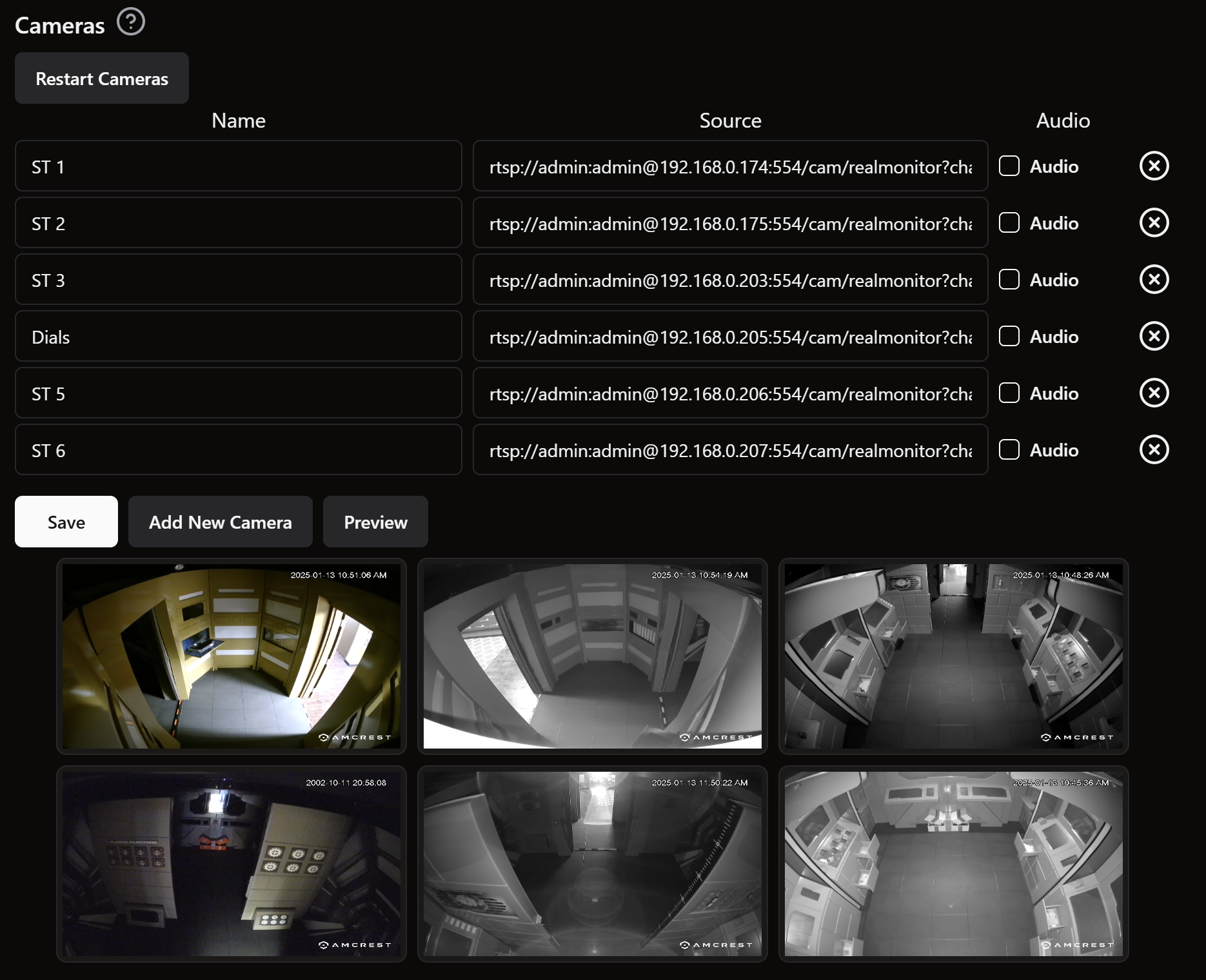Remove the ST 1 camera row
This screenshot has width=1206, height=980.
click(1154, 166)
